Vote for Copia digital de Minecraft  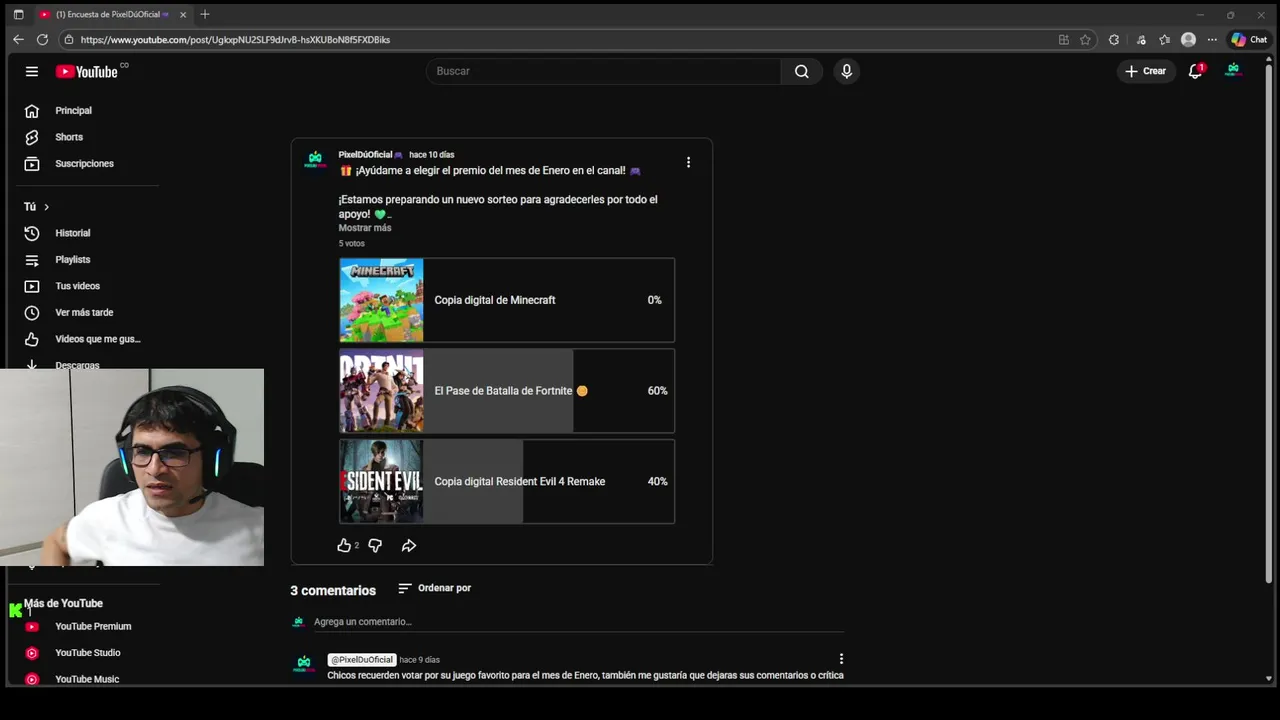pyautogui.click(x=507, y=300)
